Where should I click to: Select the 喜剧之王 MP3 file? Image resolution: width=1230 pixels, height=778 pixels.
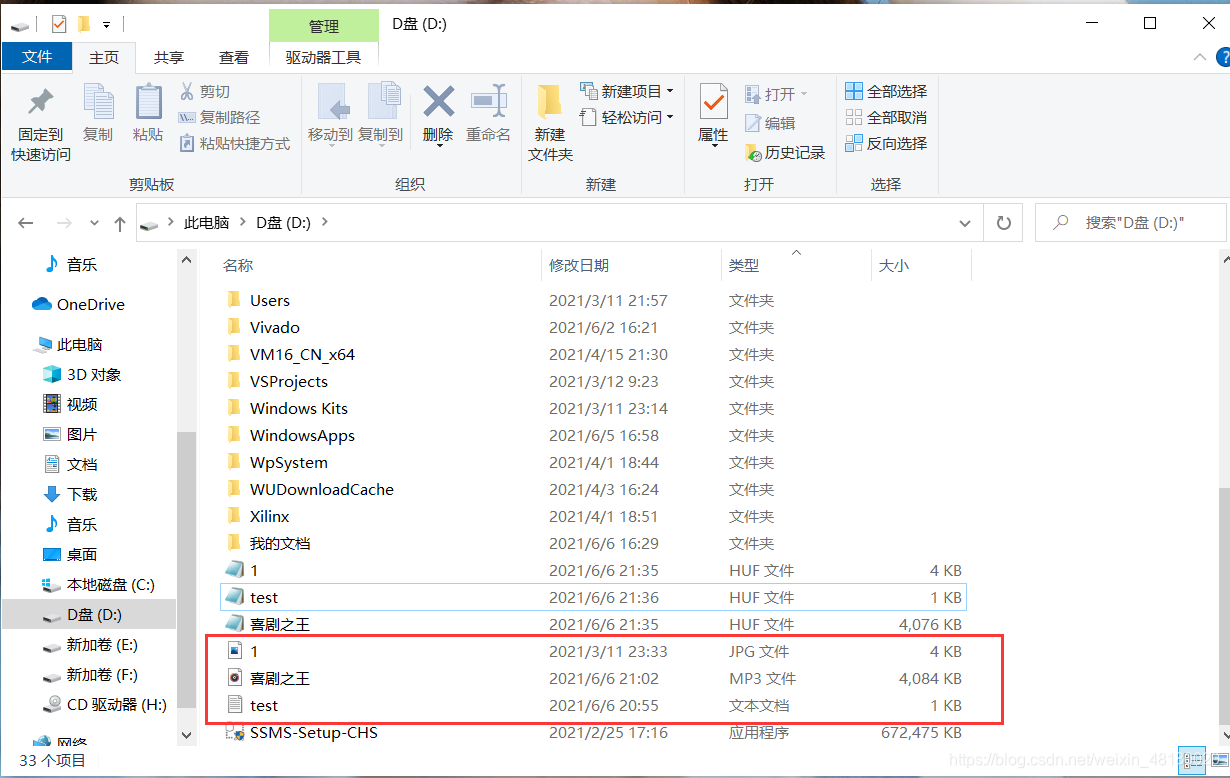595,678
